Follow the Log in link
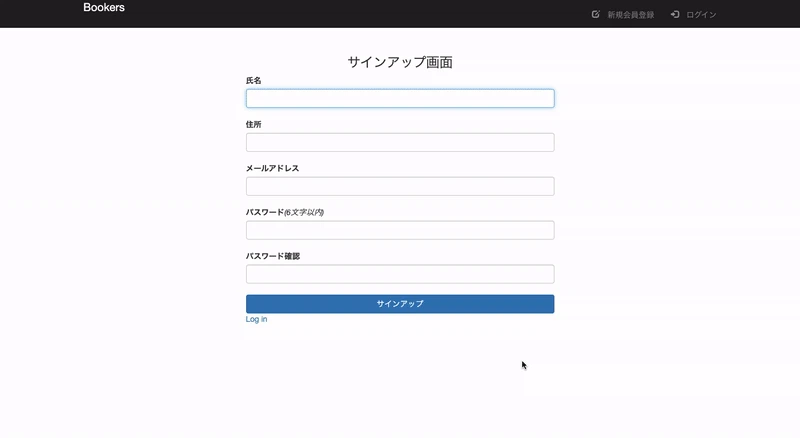Image resolution: width=800 pixels, height=438 pixels. point(256,319)
